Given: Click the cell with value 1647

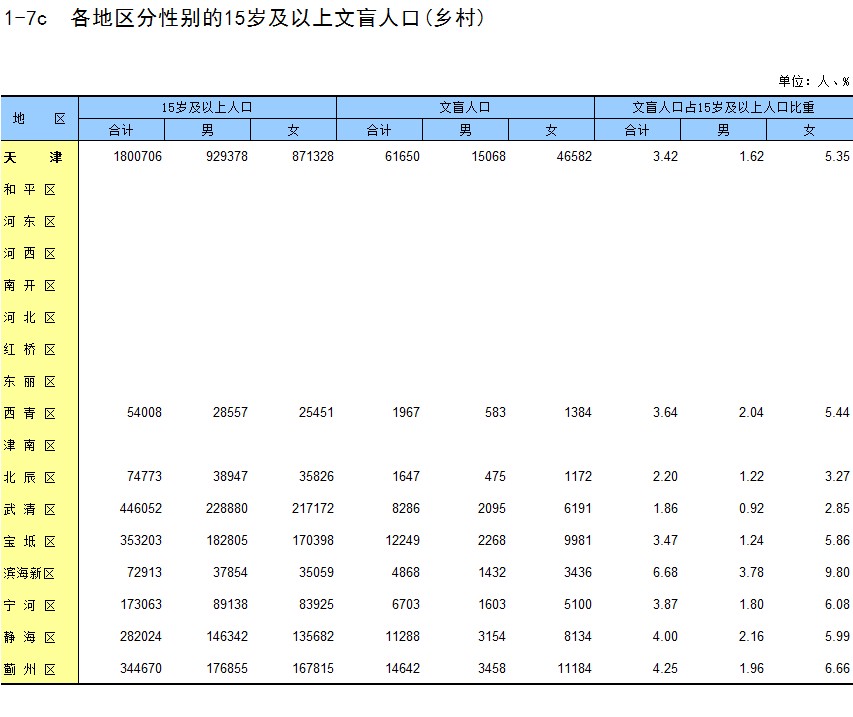Looking at the screenshot, I should tap(406, 477).
